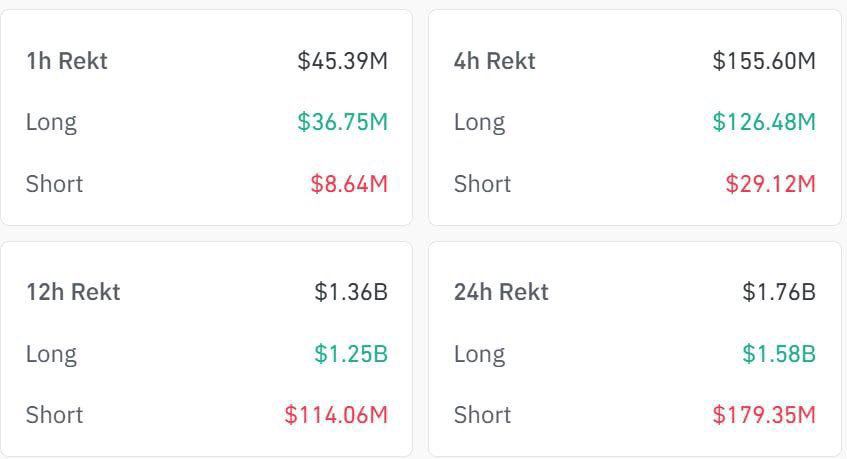Select the $1.36B 12h total value
This screenshot has width=847, height=459.
(351, 292)
